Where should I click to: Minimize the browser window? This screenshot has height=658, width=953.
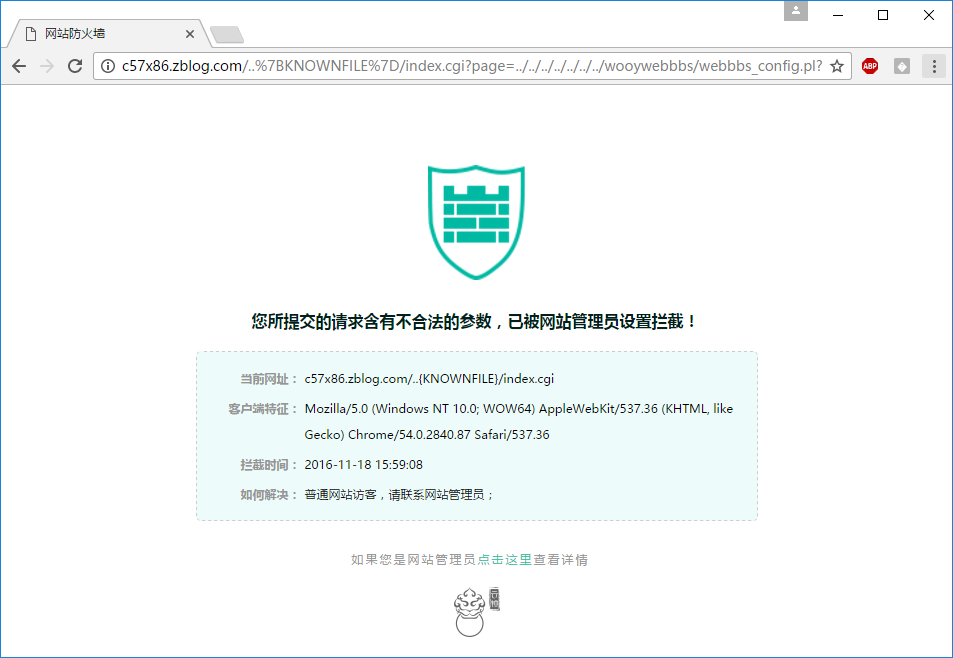[838, 15]
